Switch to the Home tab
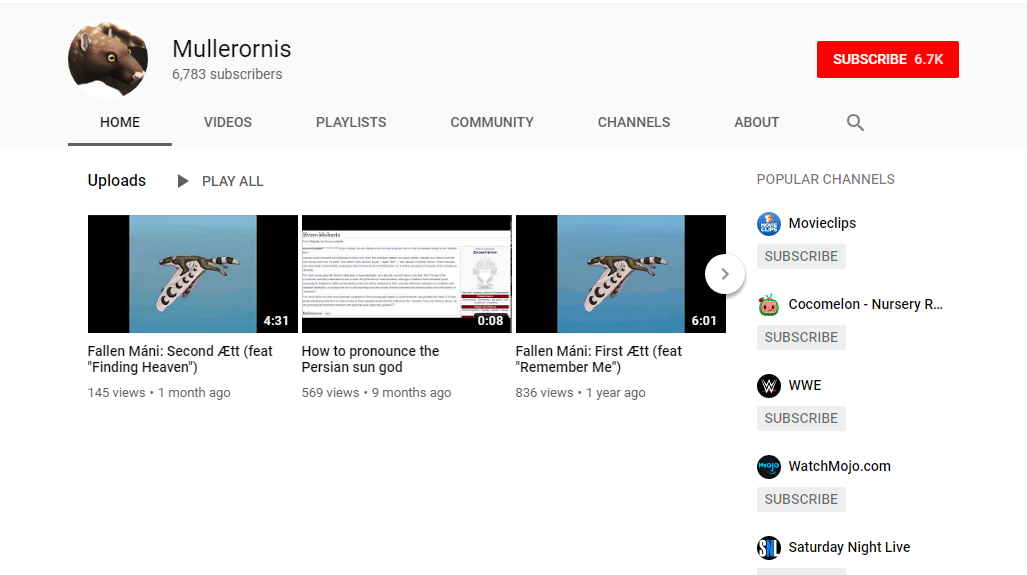Screen dimensions: 1027x575 120,122
